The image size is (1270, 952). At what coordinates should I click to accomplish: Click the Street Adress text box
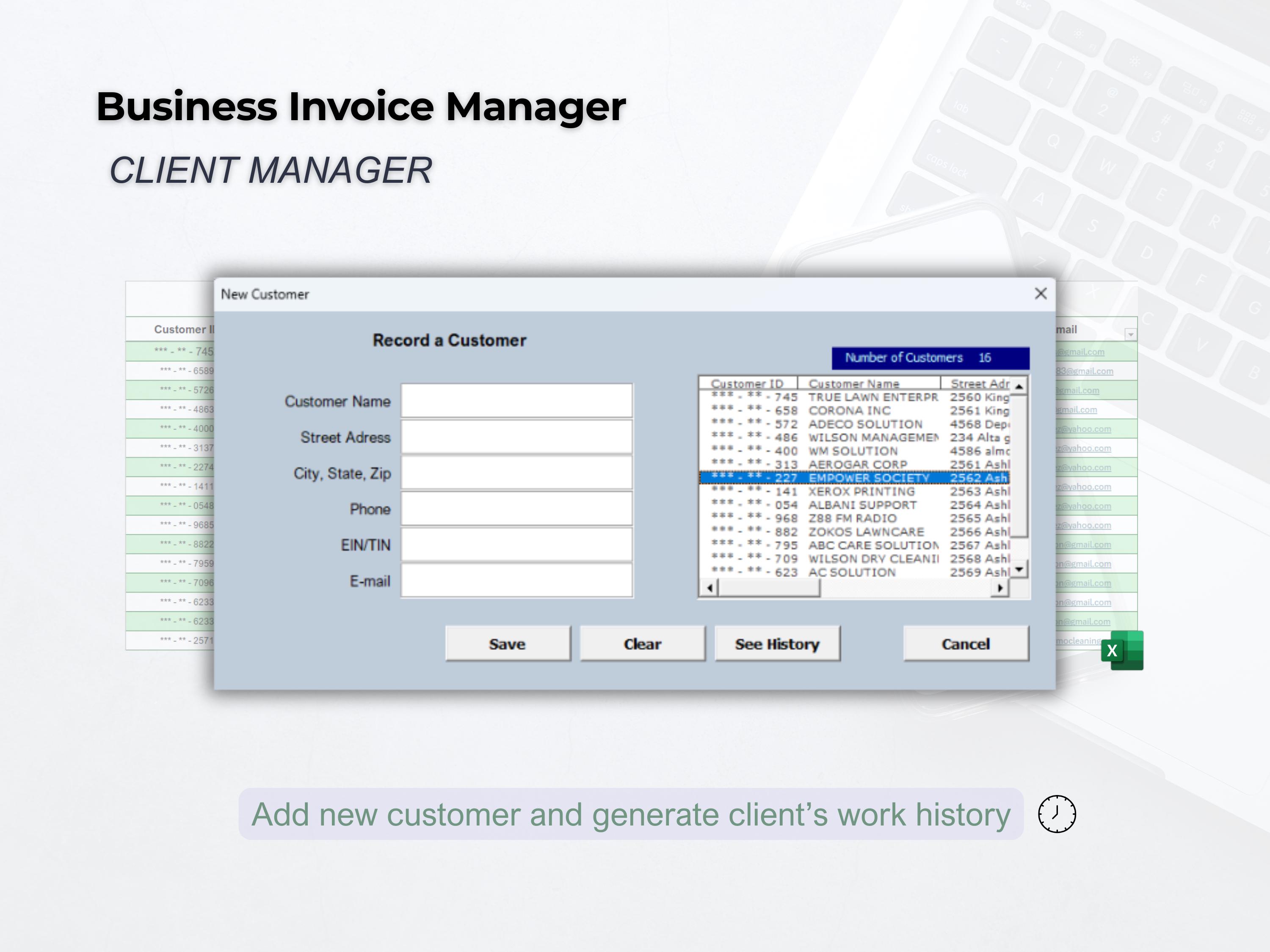tap(517, 437)
